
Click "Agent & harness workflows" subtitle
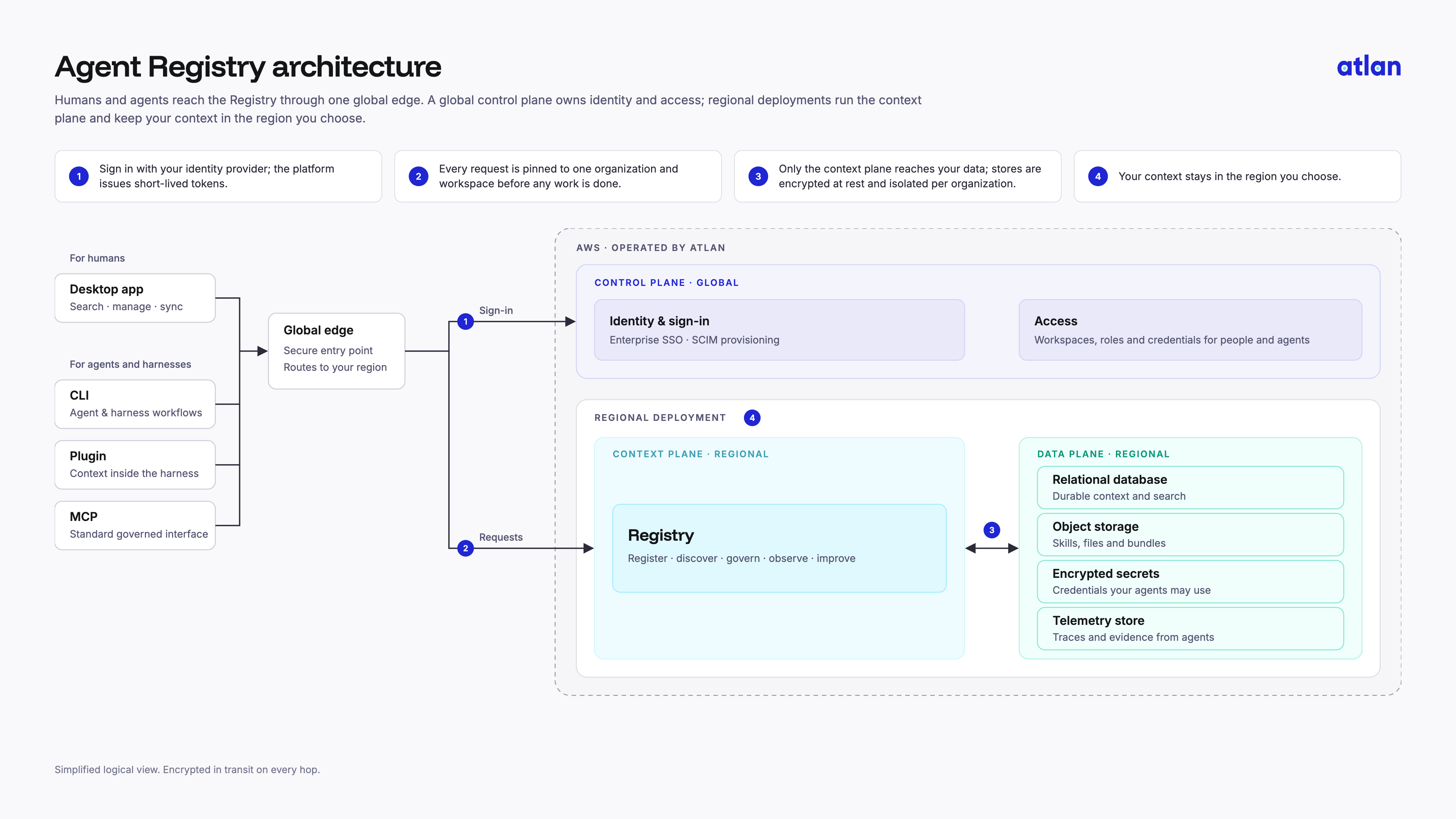[136, 413]
